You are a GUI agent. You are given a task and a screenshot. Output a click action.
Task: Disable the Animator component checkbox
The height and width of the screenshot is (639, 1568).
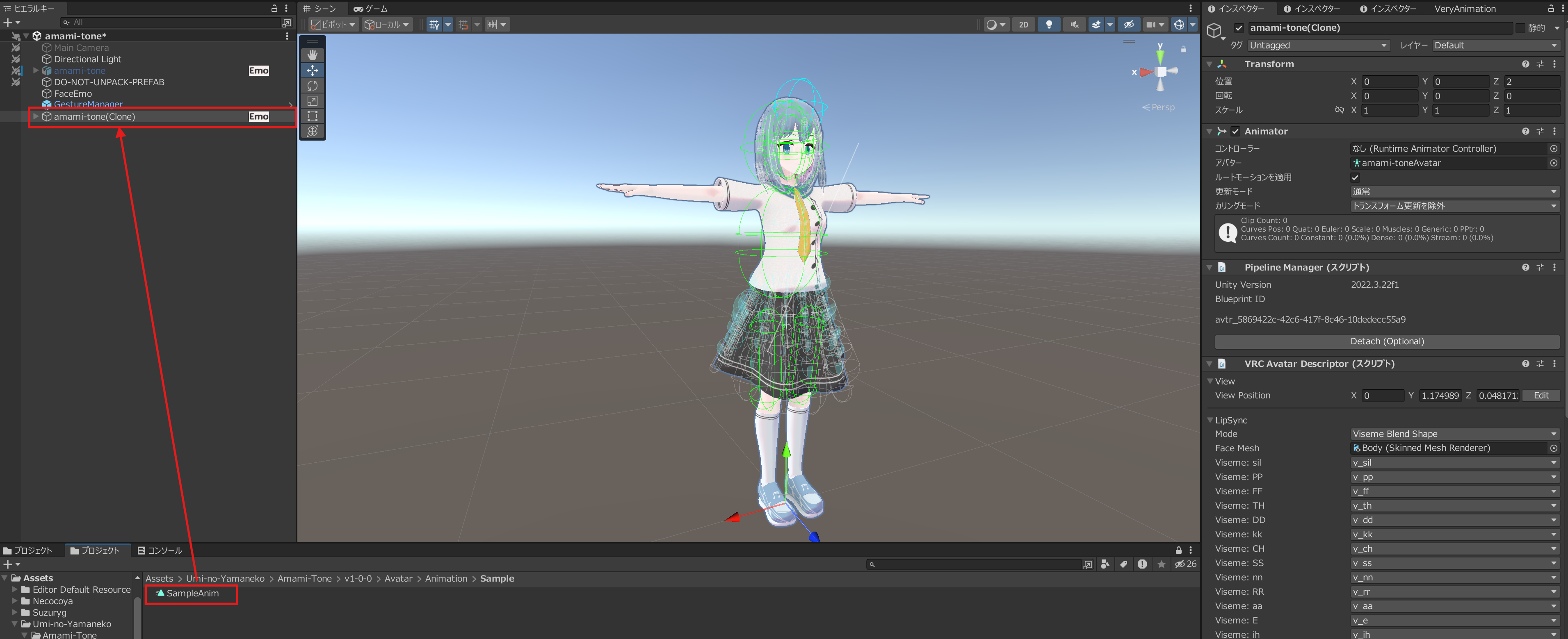click(x=1235, y=132)
